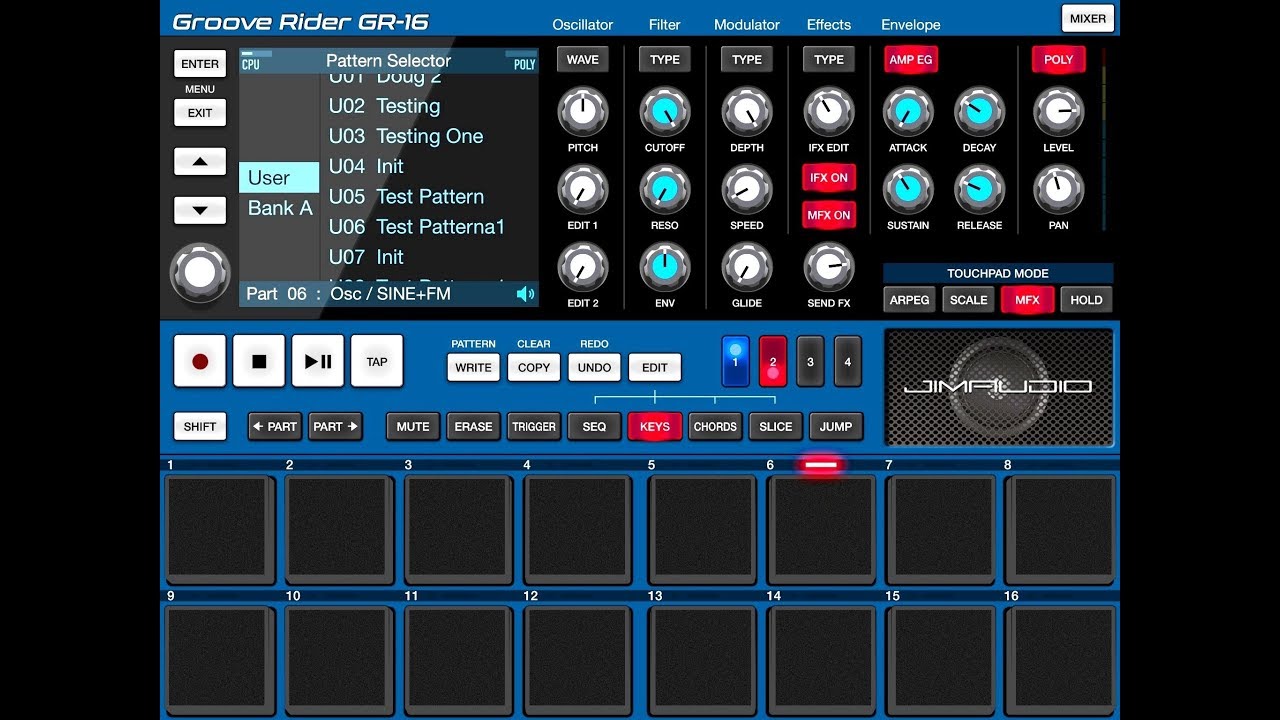Select bar button 2
Viewport: 1280px width, 720px height.
[x=773, y=361]
